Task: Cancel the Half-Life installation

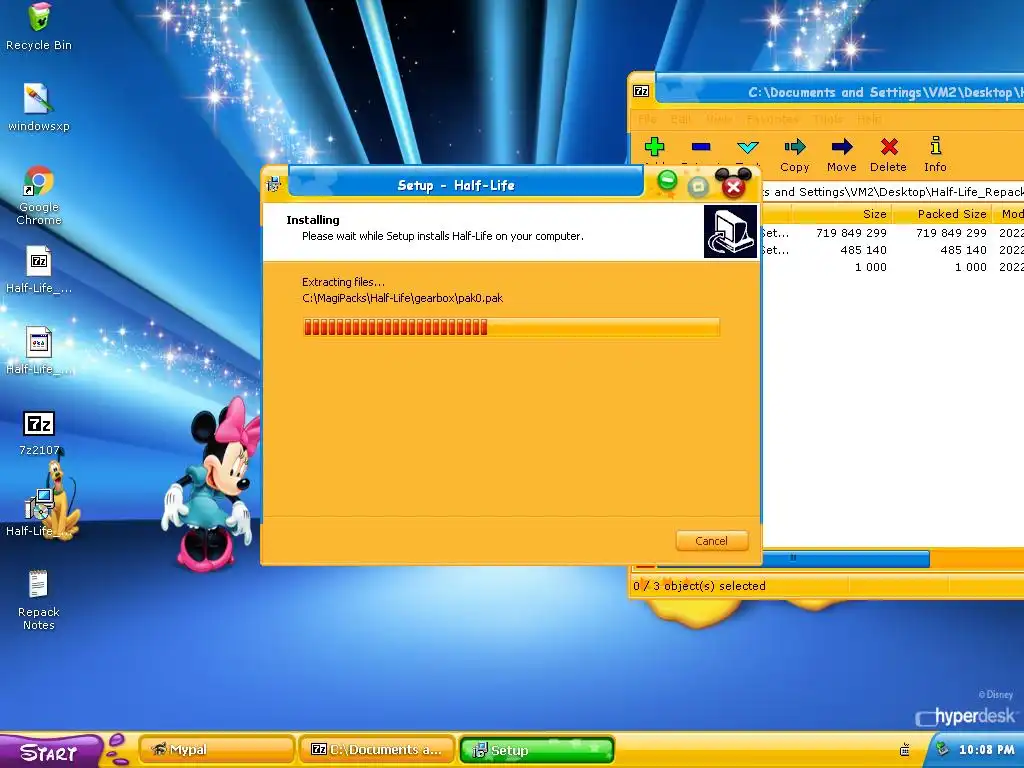Action: click(711, 541)
